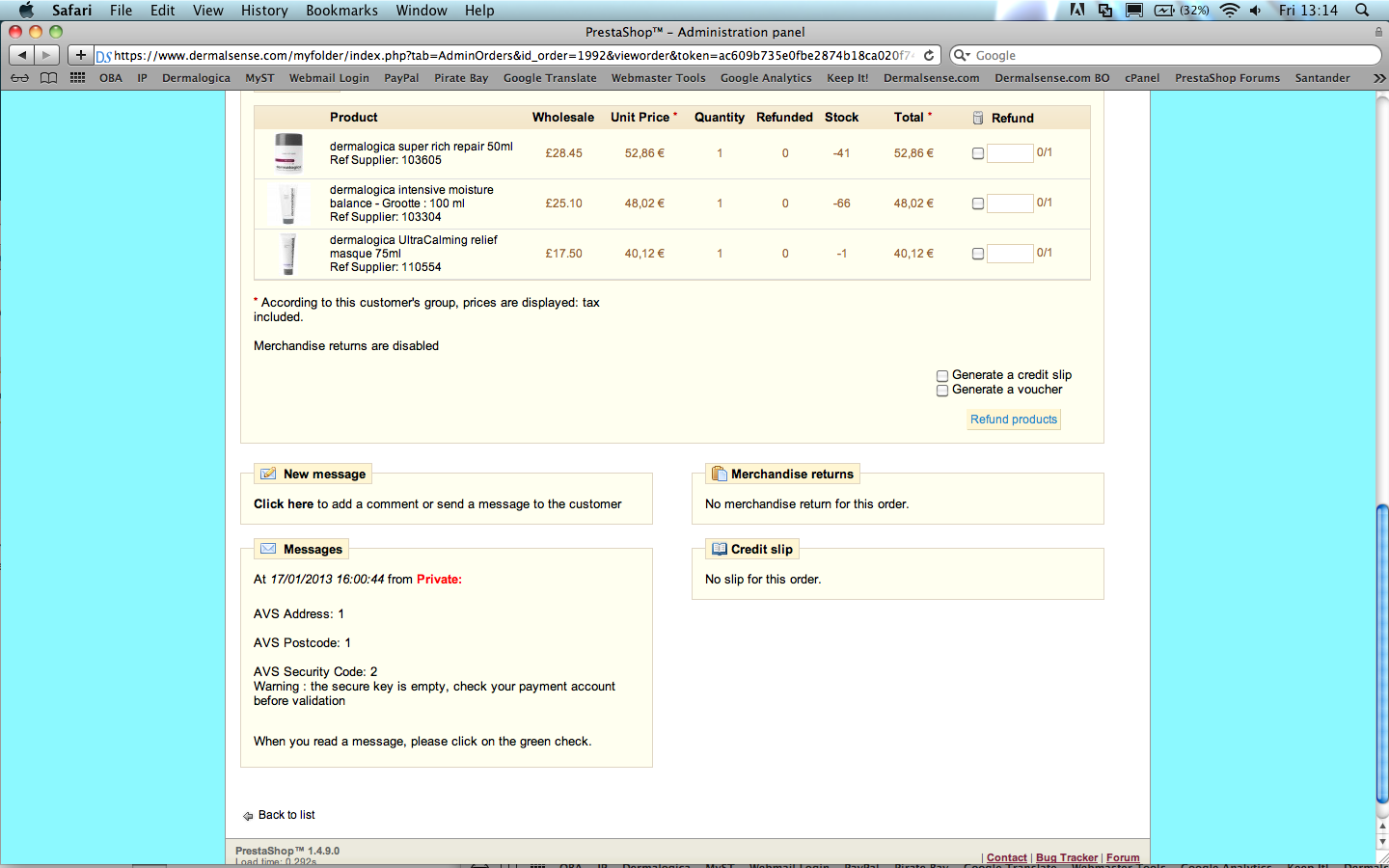1389x868 pixels.
Task: Click the Merchandise returns icon
Action: coord(719,474)
